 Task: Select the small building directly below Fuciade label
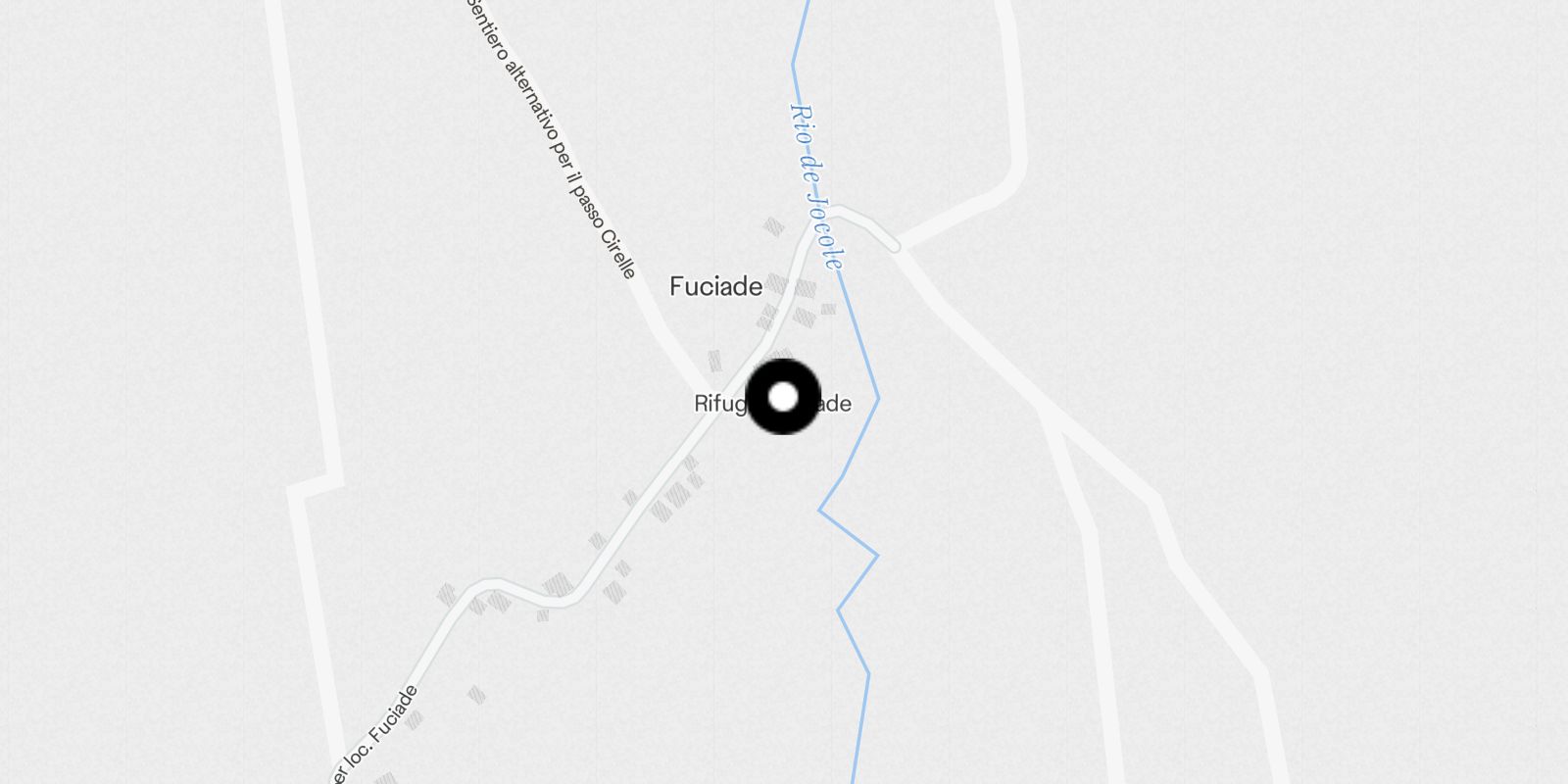click(714, 361)
